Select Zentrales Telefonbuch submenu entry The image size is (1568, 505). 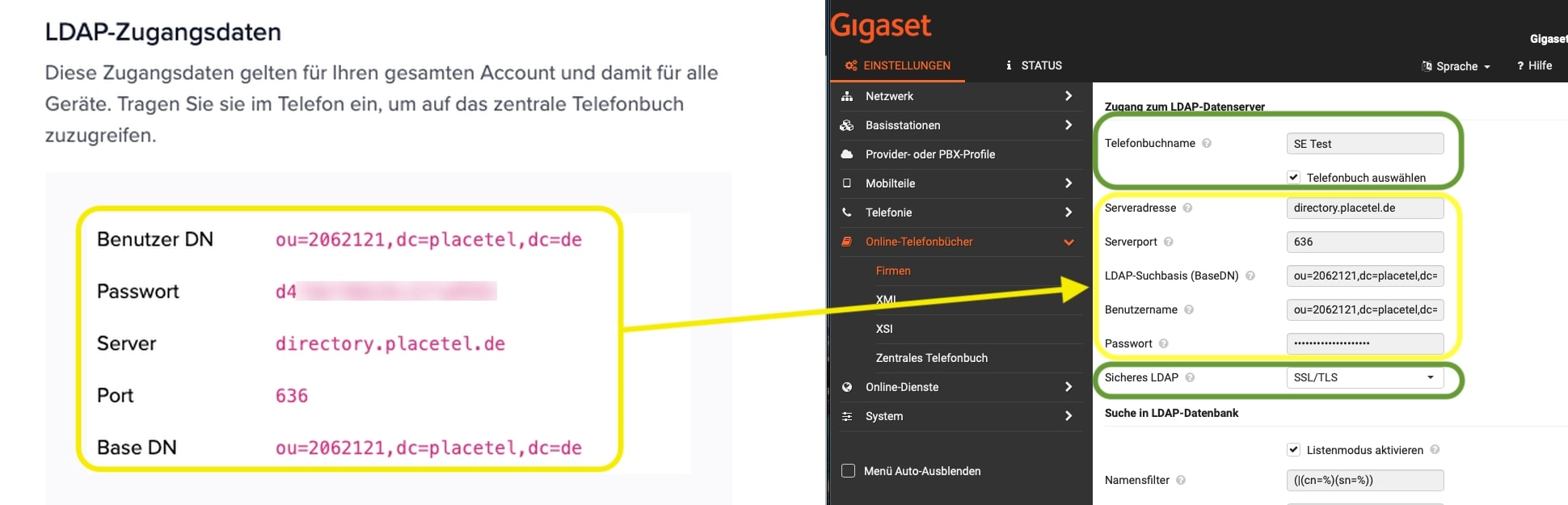click(x=932, y=358)
